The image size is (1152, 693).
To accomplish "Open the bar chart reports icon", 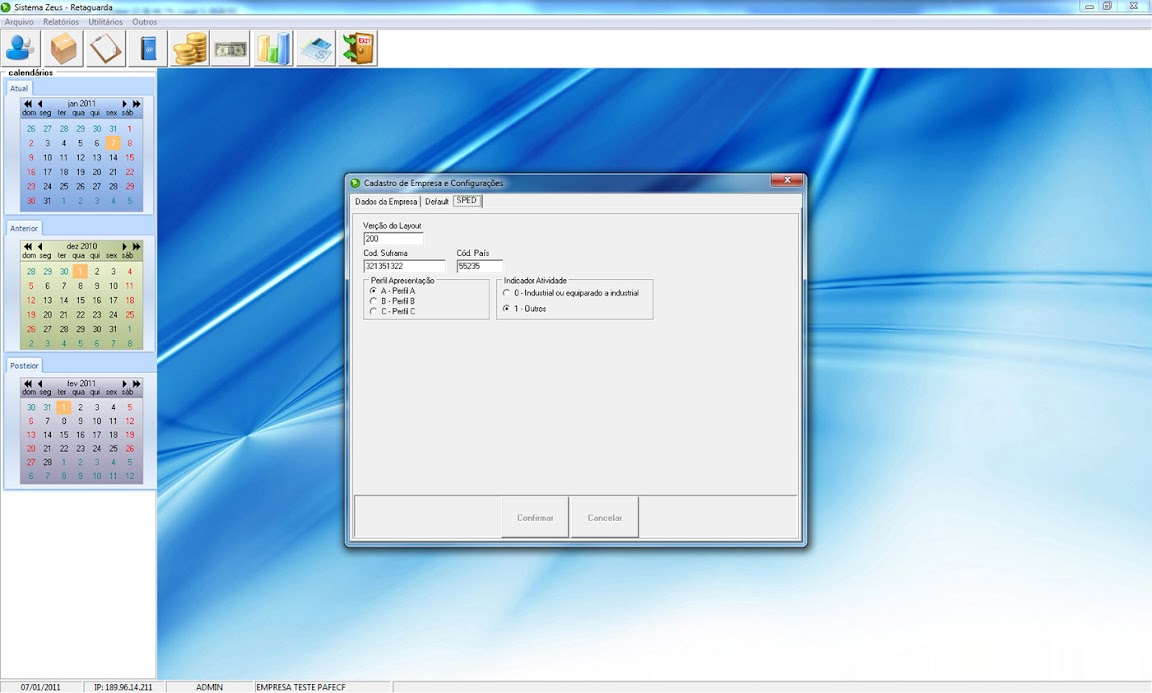I will 273,49.
